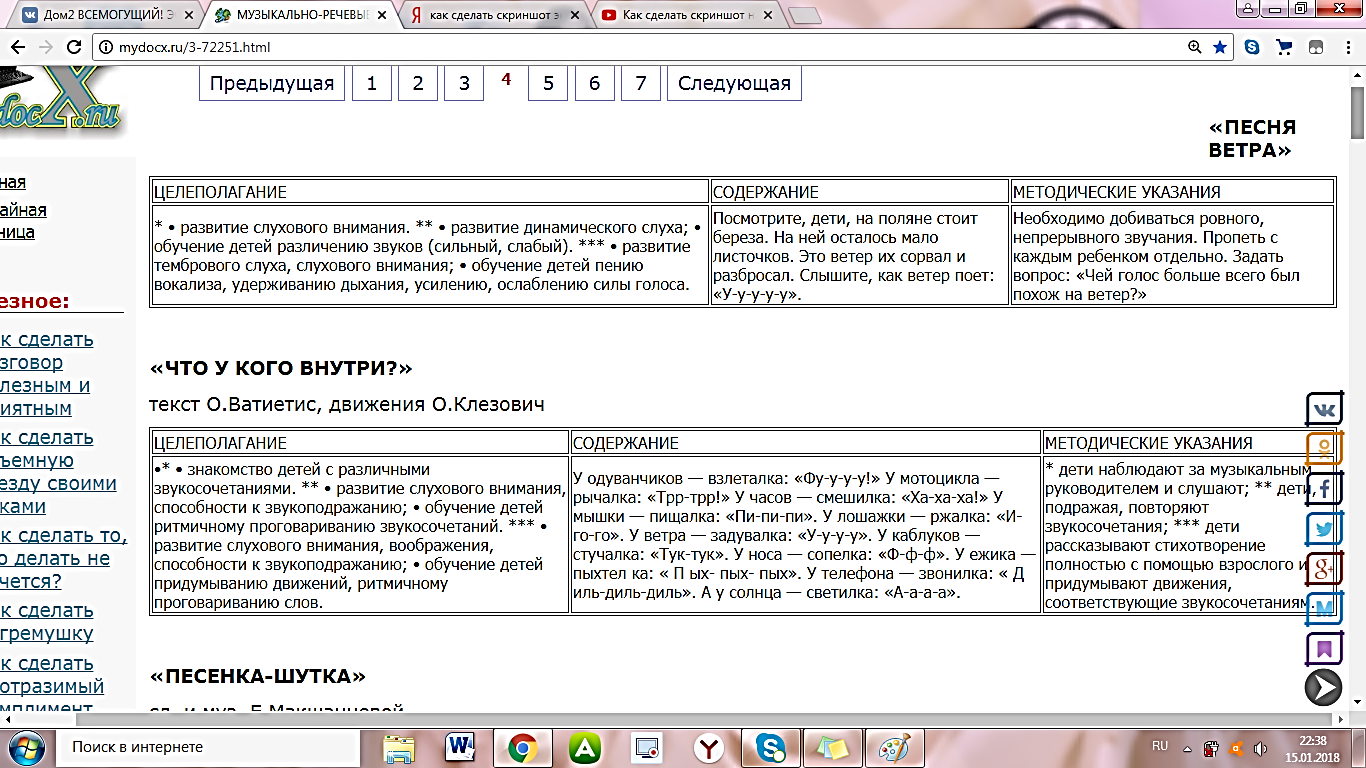
Task: Share page via Odnoklassniki icon
Action: coord(1325,449)
